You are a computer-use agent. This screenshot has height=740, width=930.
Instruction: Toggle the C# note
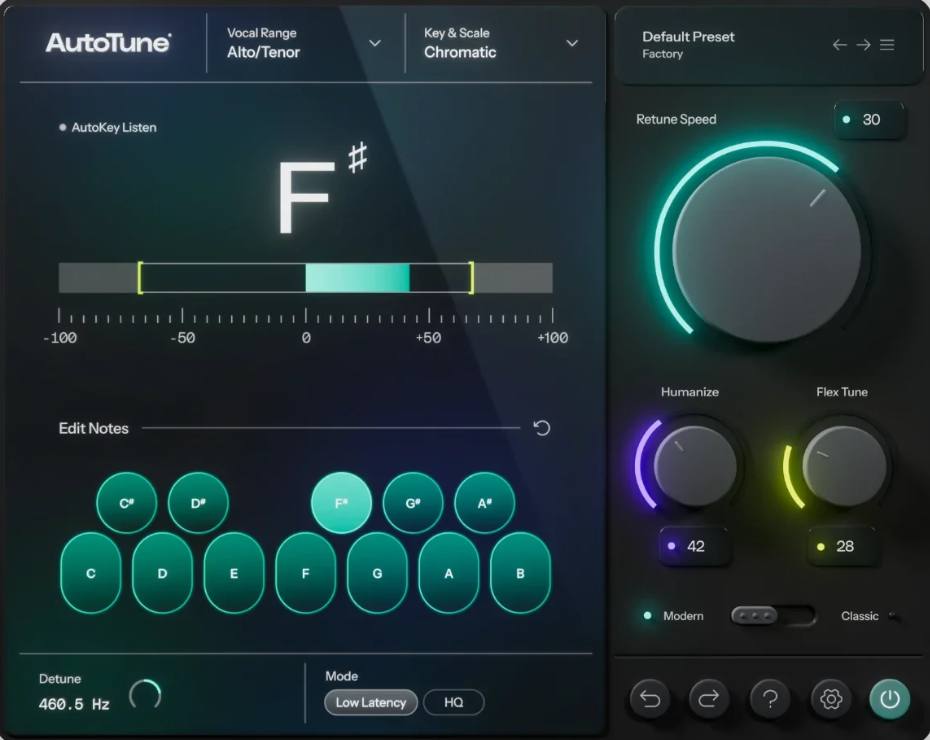126,503
